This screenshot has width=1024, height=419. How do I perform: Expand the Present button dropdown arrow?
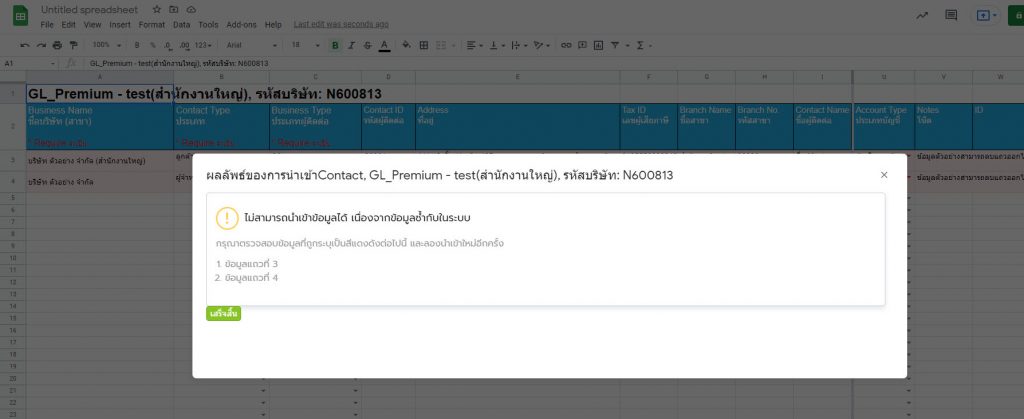(995, 16)
